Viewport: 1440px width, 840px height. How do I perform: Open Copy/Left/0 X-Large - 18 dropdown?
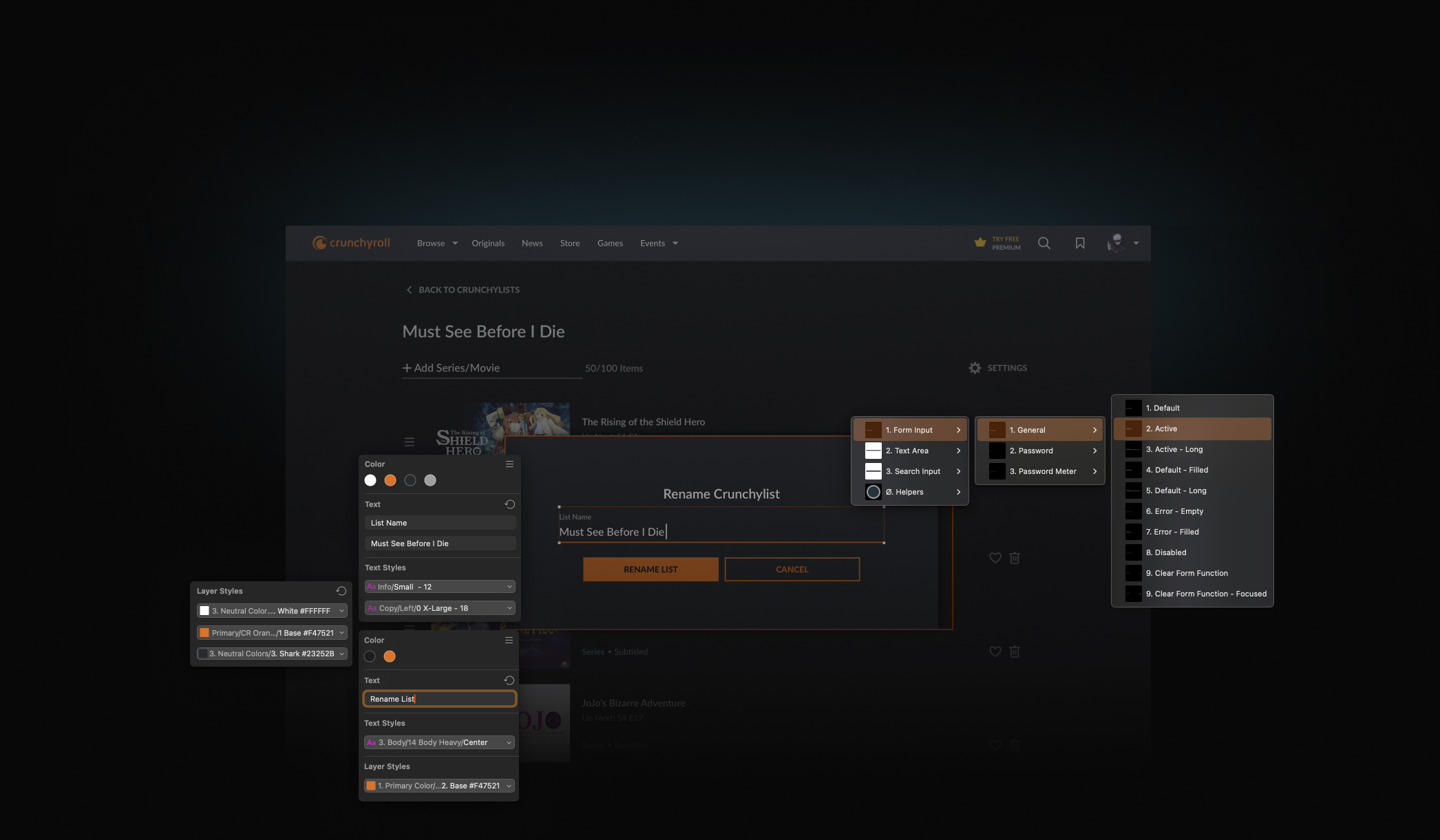pos(440,608)
